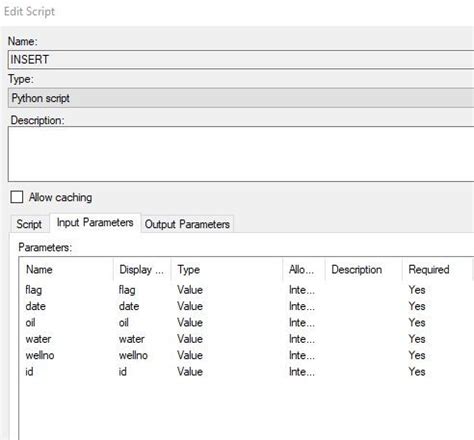
Task: Click the Inte... cell in oil row
Action: tap(302, 322)
